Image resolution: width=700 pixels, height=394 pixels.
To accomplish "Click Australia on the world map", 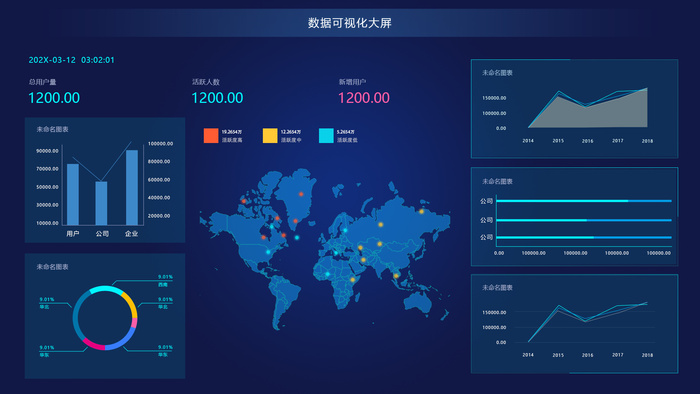I will 418,303.
